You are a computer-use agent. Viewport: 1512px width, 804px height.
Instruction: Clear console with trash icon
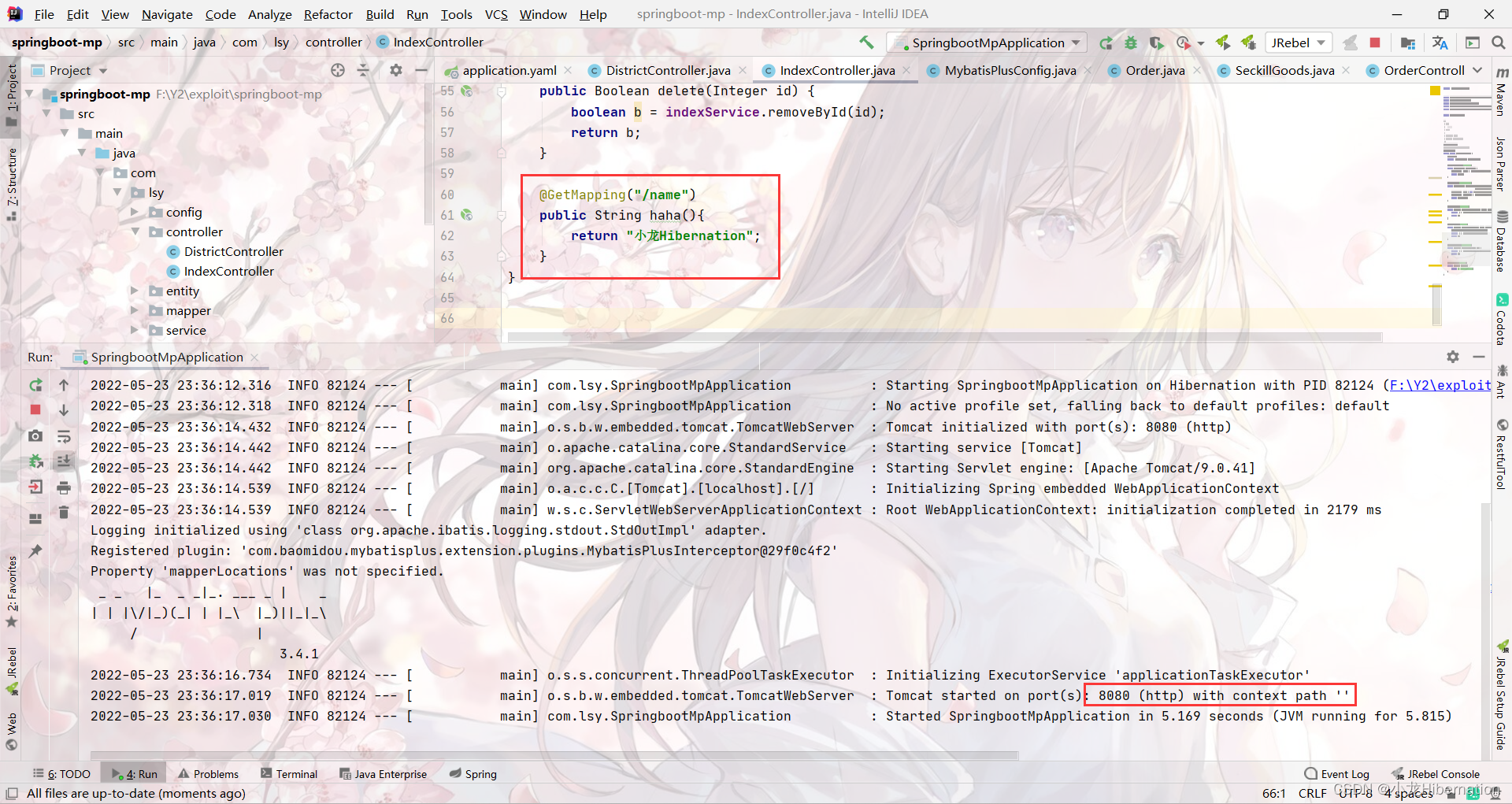click(x=64, y=513)
